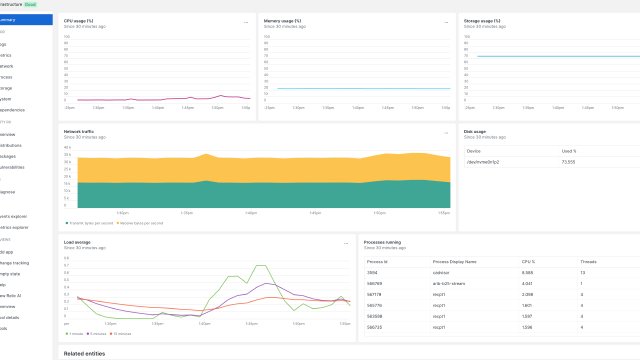640x360 pixels.
Task: Open System in the sidebar
Action: [6, 99]
